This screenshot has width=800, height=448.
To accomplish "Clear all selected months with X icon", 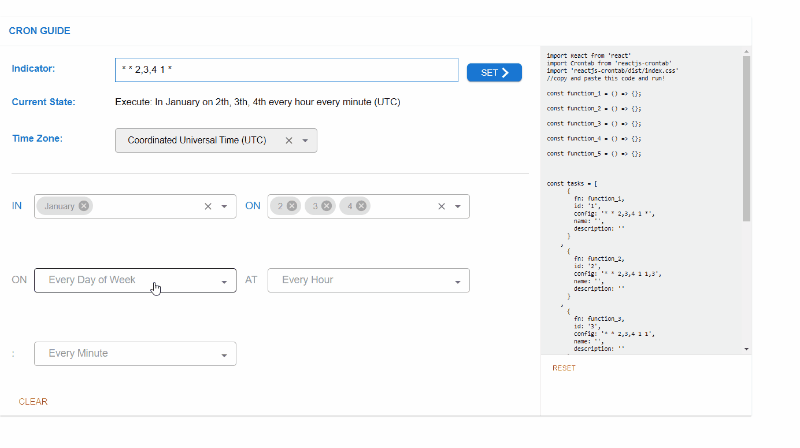I will tap(208, 207).
